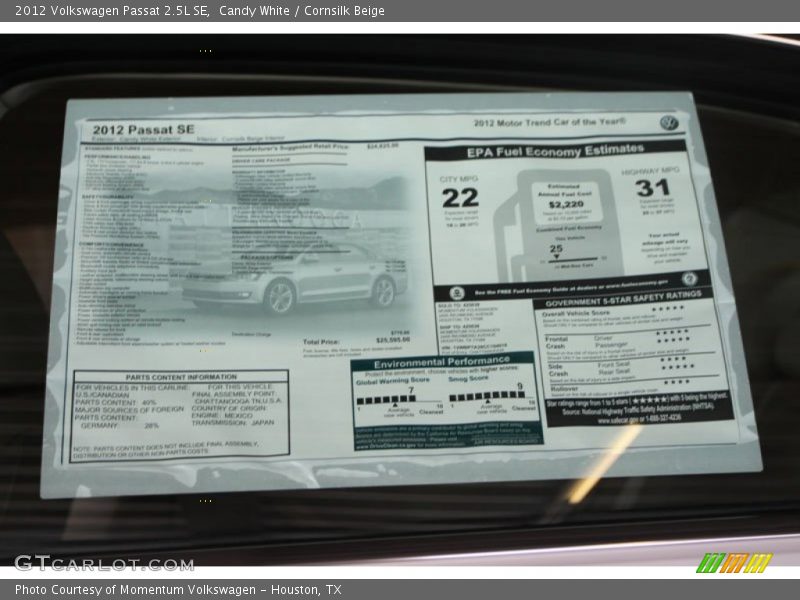
Task: Click the EPA Fuel Economy Estimates header
Action: pos(555,151)
